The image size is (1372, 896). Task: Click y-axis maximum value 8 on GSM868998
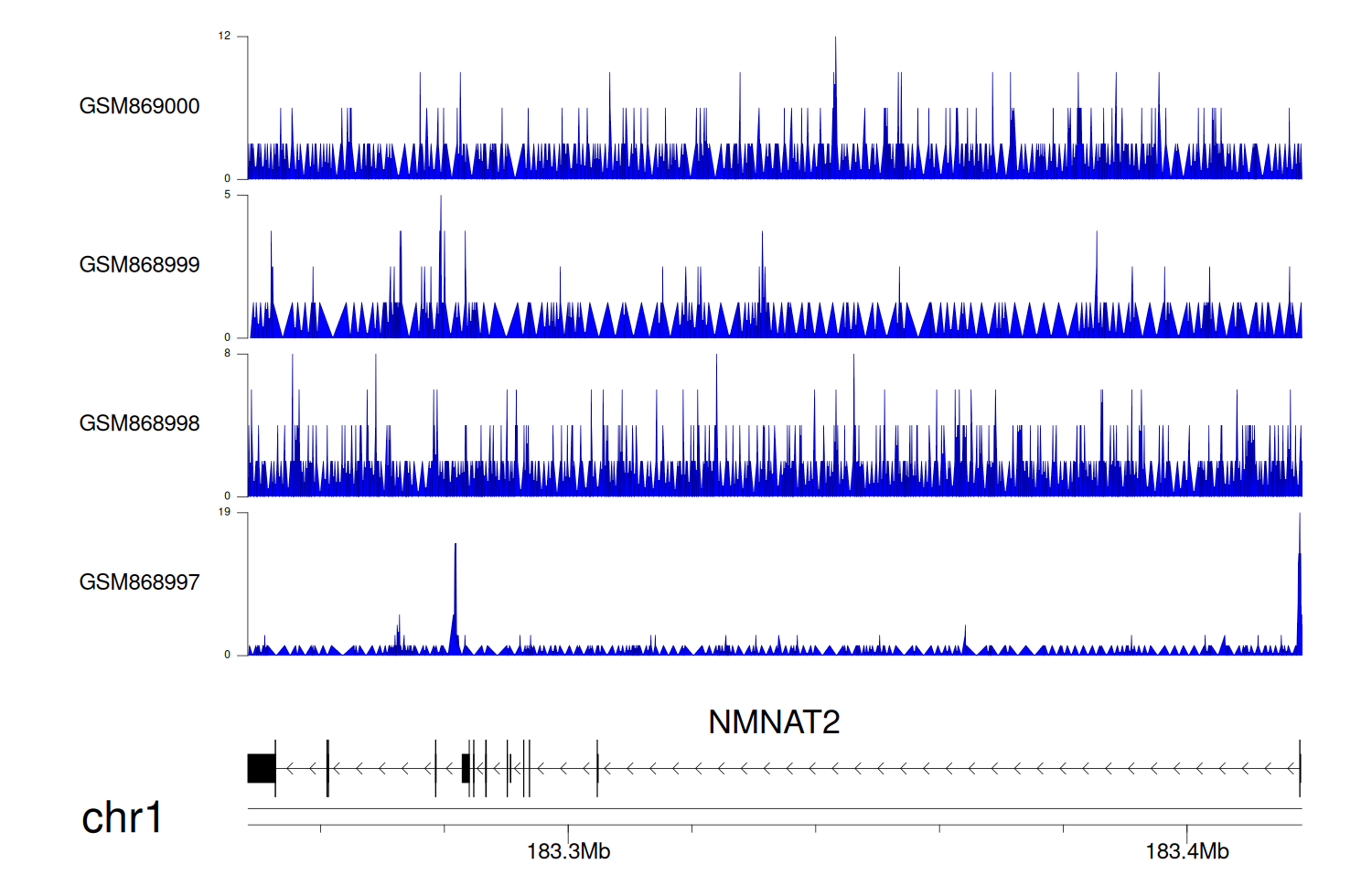tap(227, 354)
